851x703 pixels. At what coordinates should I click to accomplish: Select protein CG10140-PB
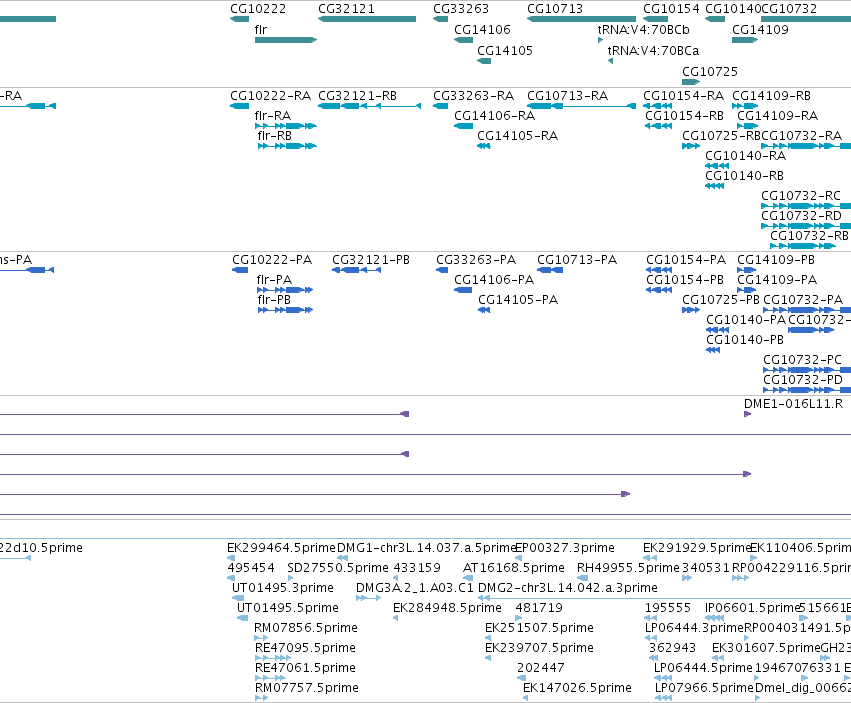tap(713, 350)
